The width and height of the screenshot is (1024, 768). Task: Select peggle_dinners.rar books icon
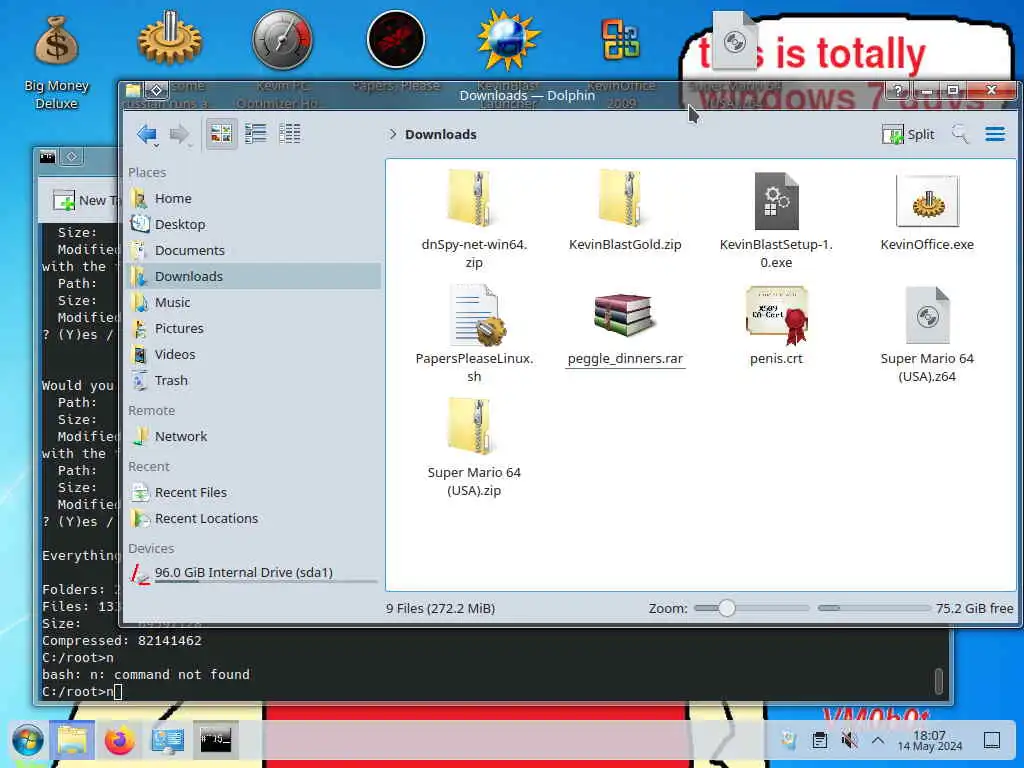624,315
